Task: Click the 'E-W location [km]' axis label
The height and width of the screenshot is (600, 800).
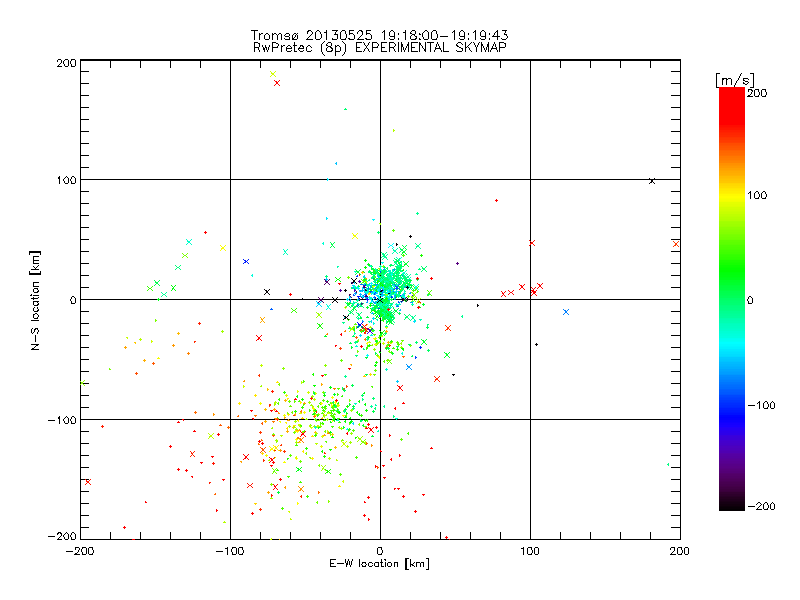Action: 379,564
